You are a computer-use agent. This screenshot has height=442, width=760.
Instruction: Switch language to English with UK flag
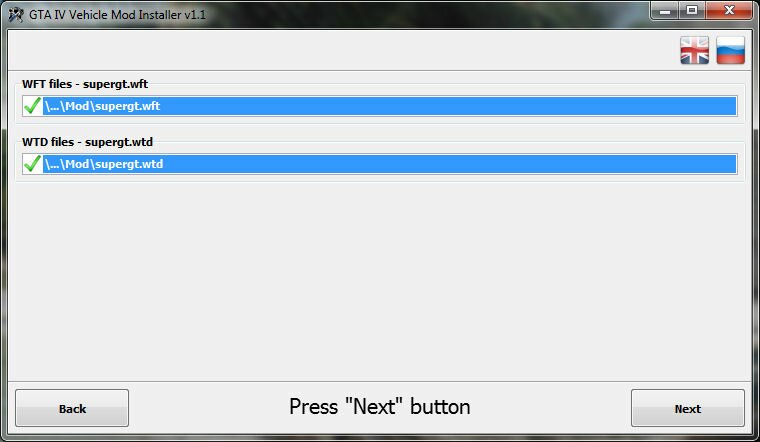(694, 51)
